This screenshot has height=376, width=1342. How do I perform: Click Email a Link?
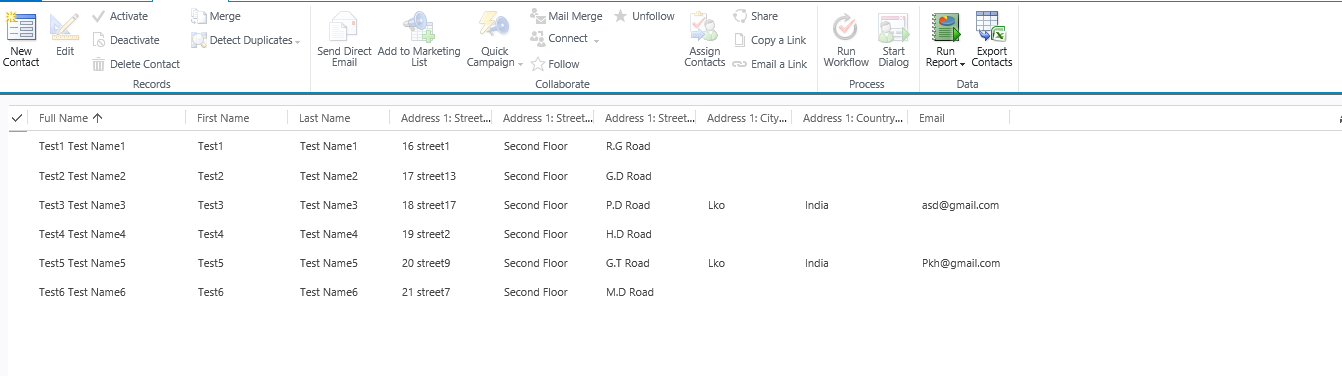[769, 64]
